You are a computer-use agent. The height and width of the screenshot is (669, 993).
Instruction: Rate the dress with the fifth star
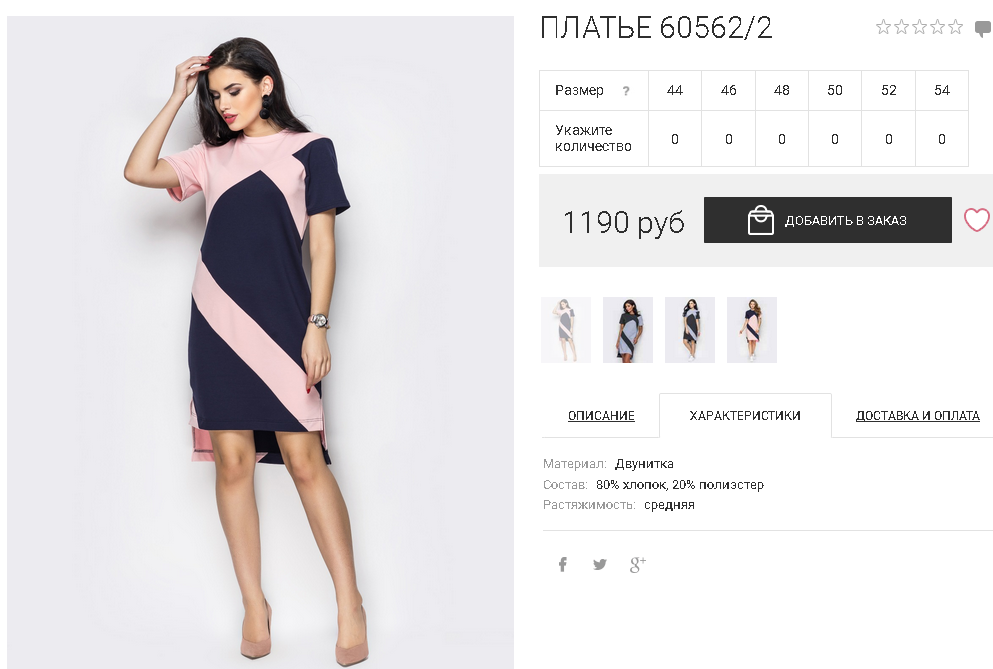pos(956,27)
